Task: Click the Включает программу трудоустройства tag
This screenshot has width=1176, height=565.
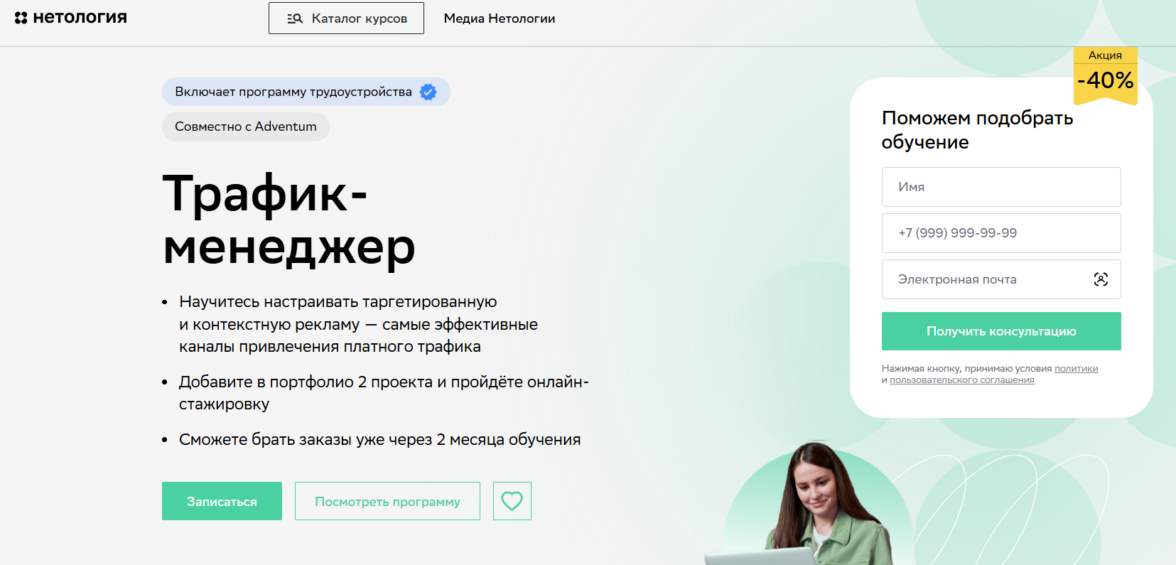Action: [306, 92]
